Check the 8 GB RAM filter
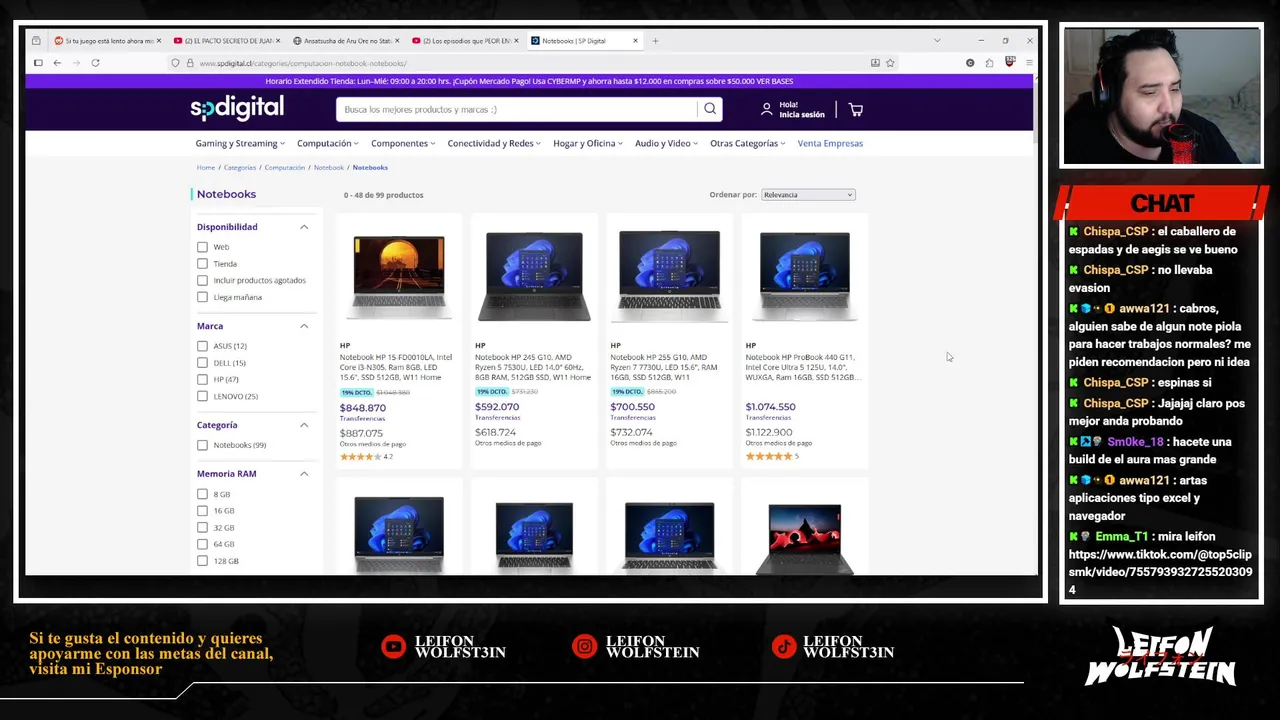The image size is (1280, 720). tap(202, 494)
